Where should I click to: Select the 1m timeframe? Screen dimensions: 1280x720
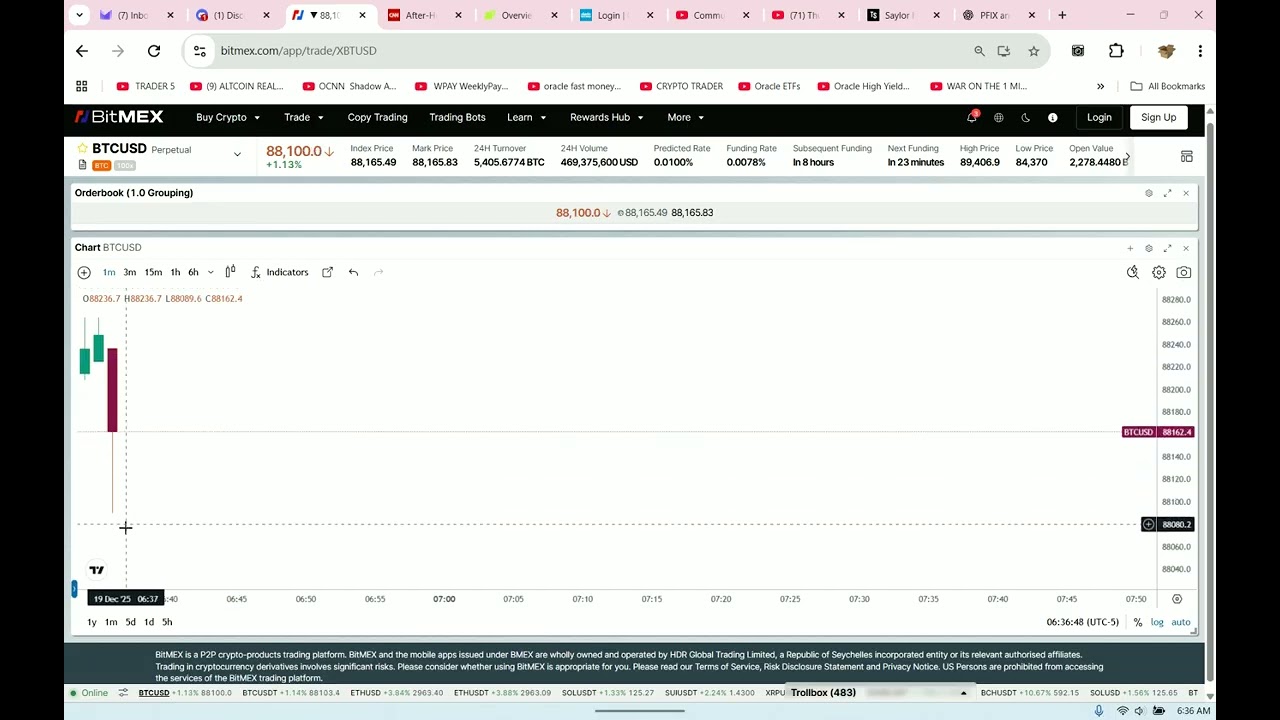coord(109,272)
